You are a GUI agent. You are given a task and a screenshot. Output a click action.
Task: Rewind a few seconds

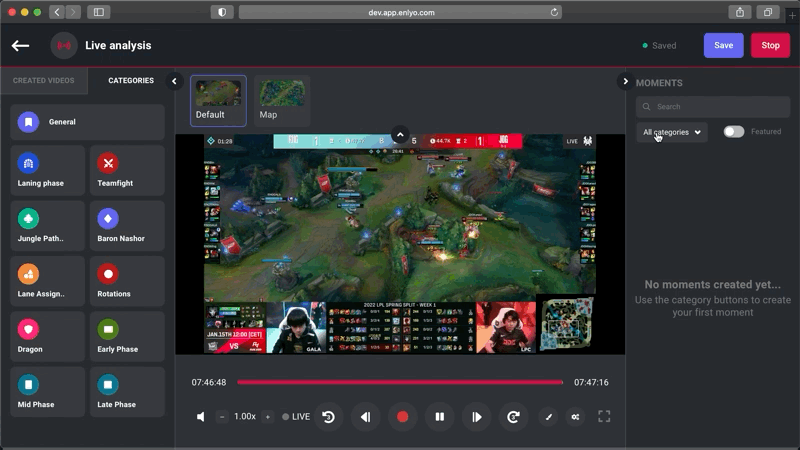tap(329, 417)
